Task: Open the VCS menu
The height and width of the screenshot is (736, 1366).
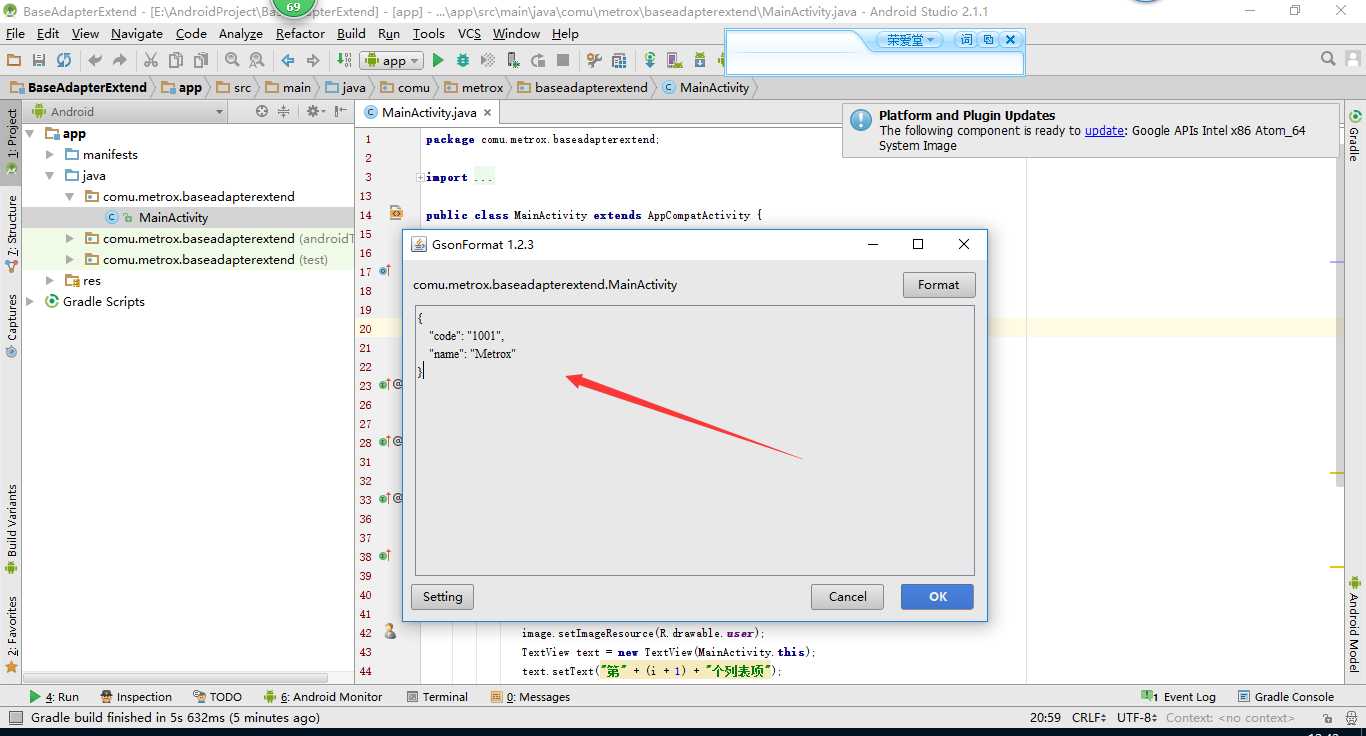Action: click(x=469, y=33)
